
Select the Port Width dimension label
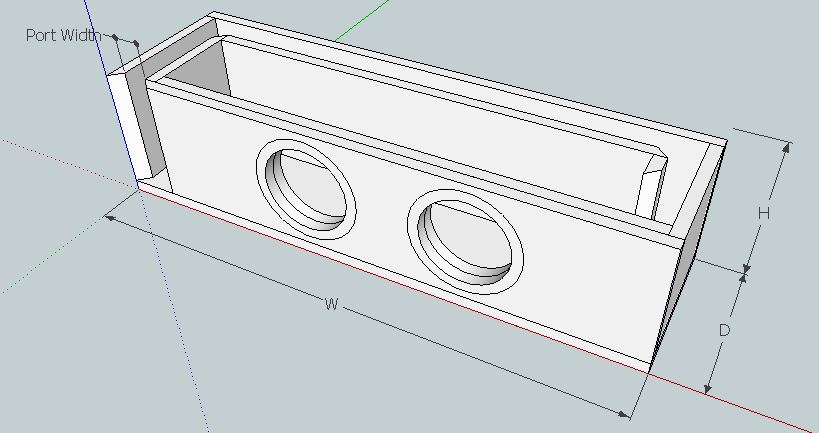[x=63, y=35]
